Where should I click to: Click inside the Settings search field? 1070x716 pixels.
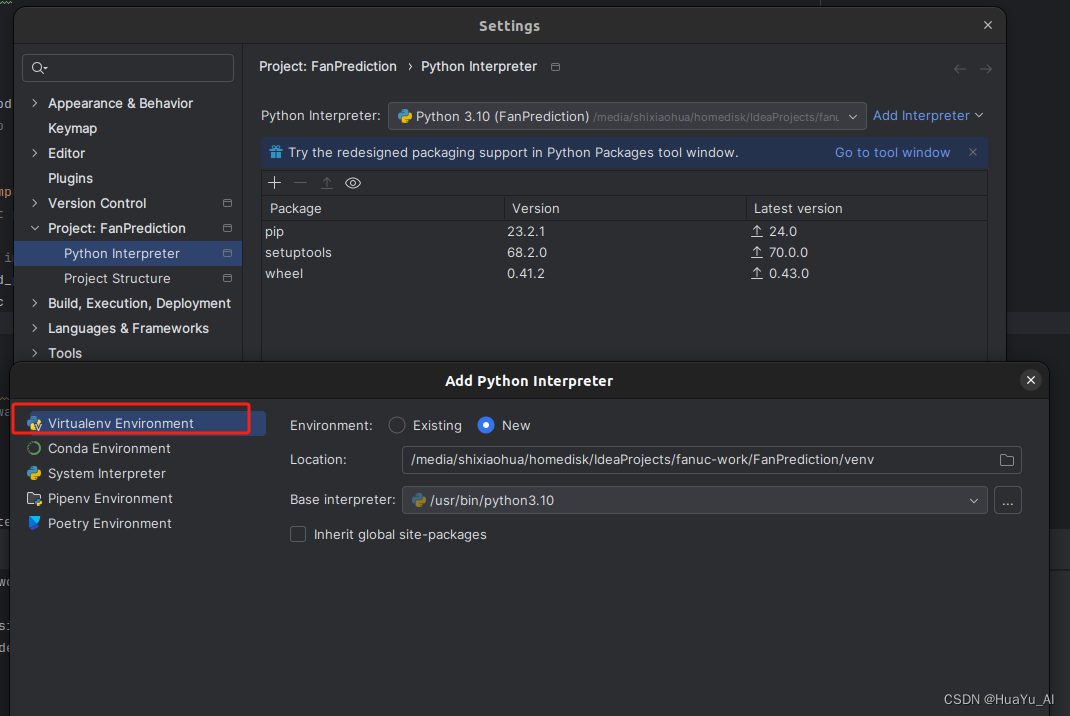[x=128, y=68]
